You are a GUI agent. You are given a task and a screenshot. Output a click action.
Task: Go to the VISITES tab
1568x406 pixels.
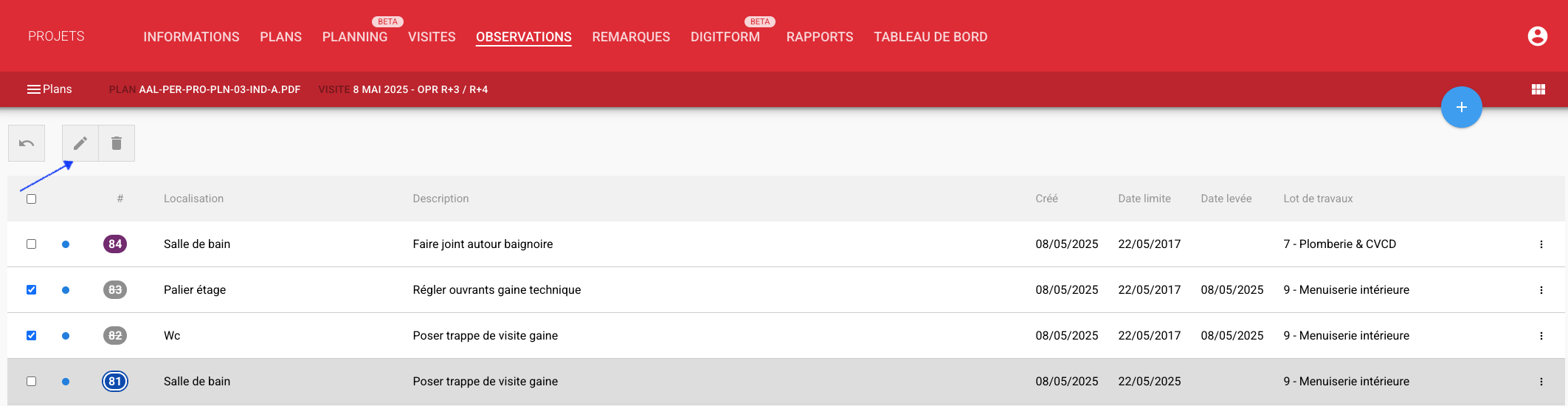coord(432,37)
